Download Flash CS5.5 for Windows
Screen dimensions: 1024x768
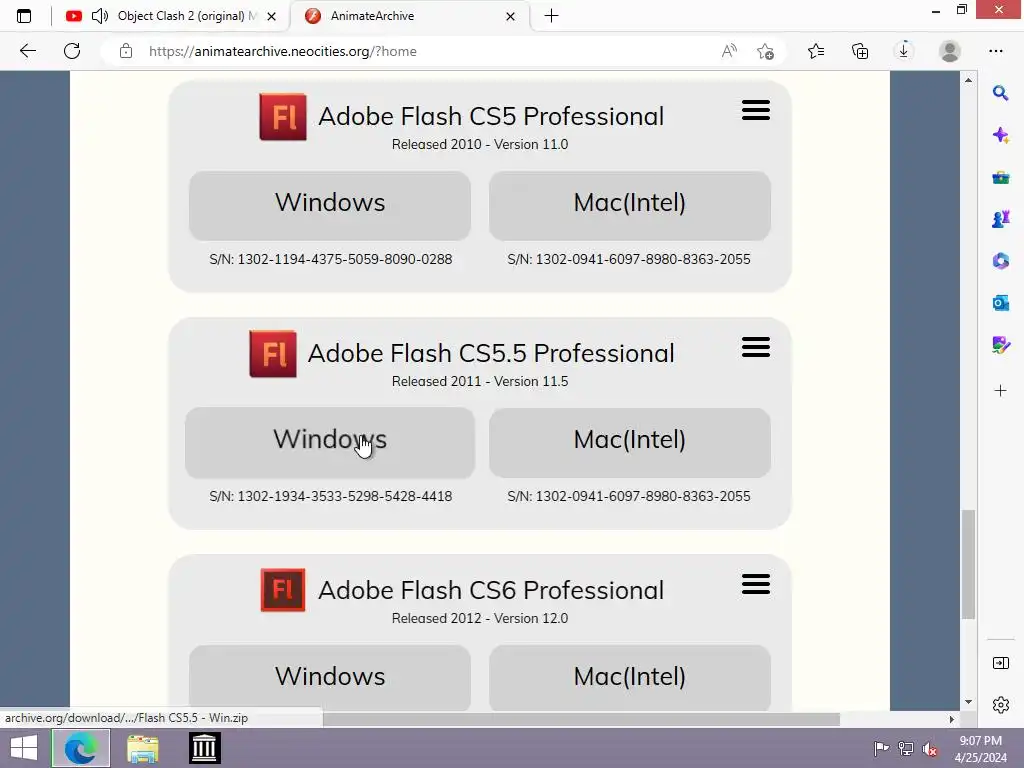(x=330, y=443)
